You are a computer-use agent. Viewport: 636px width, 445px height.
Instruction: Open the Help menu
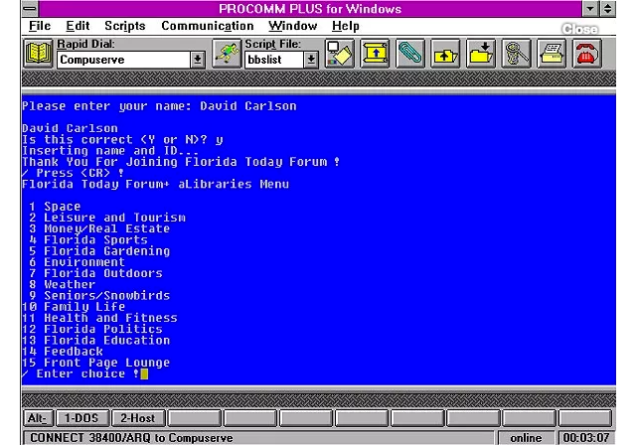pyautogui.click(x=346, y=26)
